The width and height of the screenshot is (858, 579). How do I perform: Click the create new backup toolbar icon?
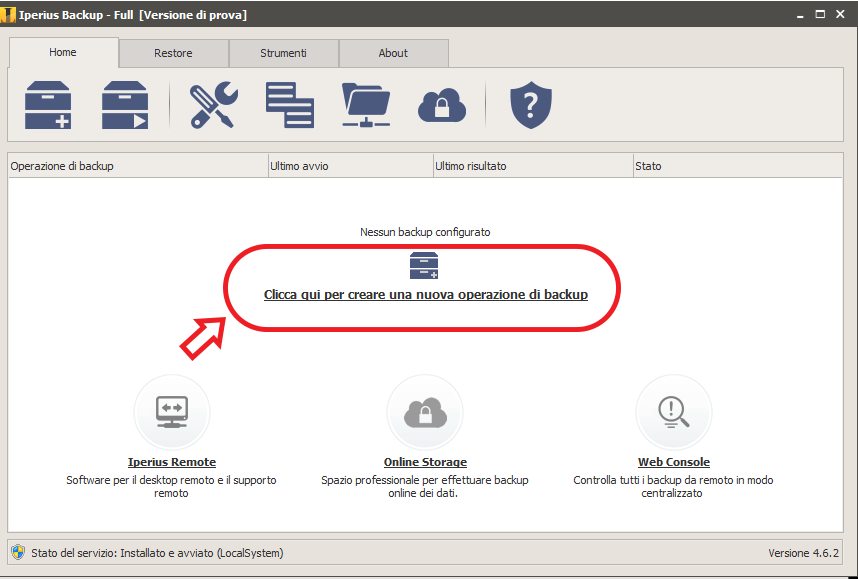coord(48,105)
